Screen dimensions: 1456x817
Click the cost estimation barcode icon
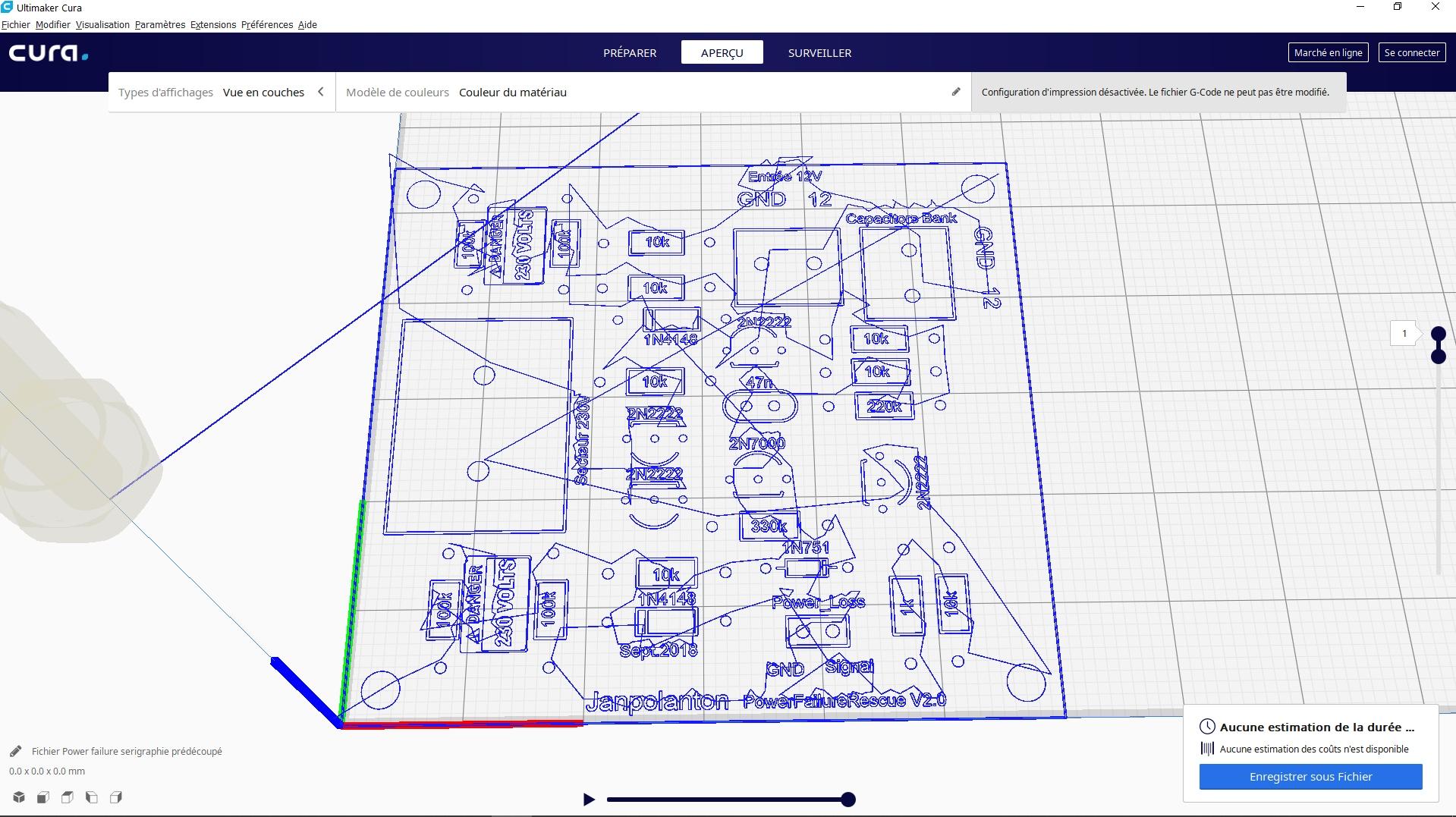pos(1207,749)
